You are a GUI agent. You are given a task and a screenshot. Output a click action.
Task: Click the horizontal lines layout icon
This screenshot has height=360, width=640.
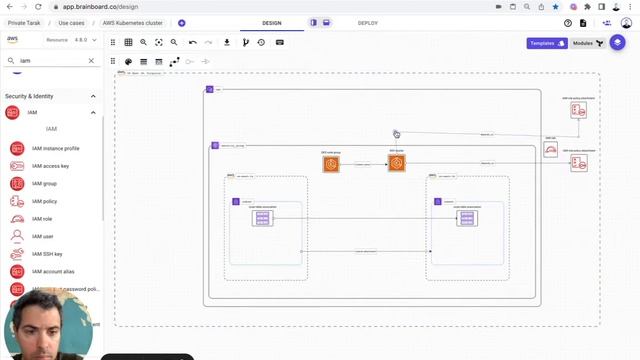point(143,62)
